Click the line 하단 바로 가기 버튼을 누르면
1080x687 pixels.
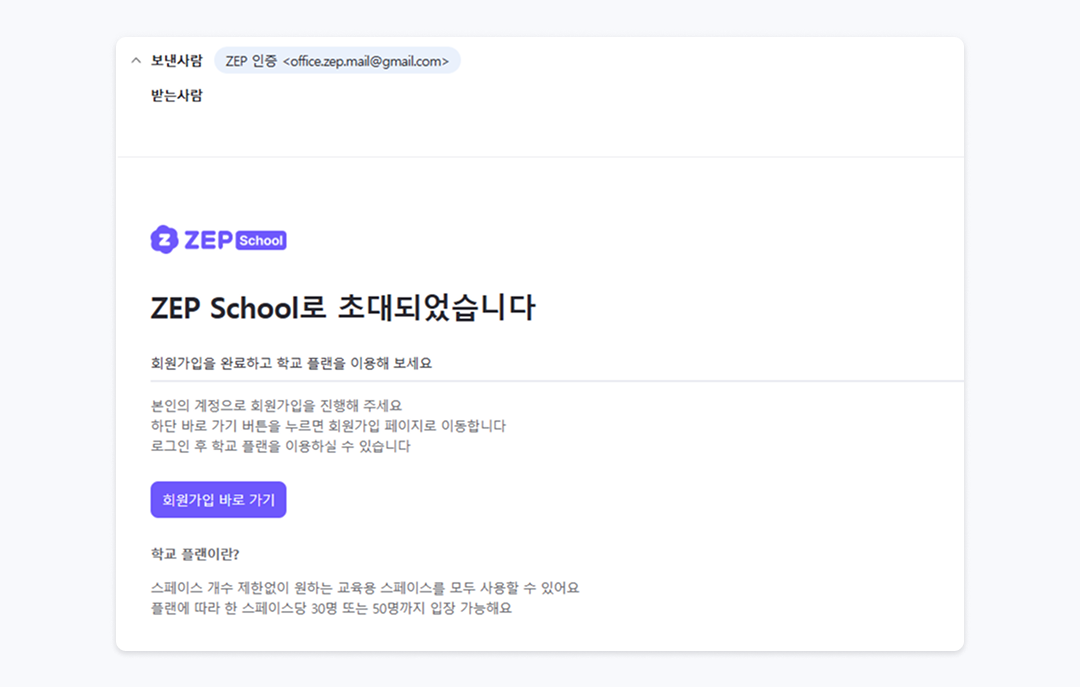[328, 426]
